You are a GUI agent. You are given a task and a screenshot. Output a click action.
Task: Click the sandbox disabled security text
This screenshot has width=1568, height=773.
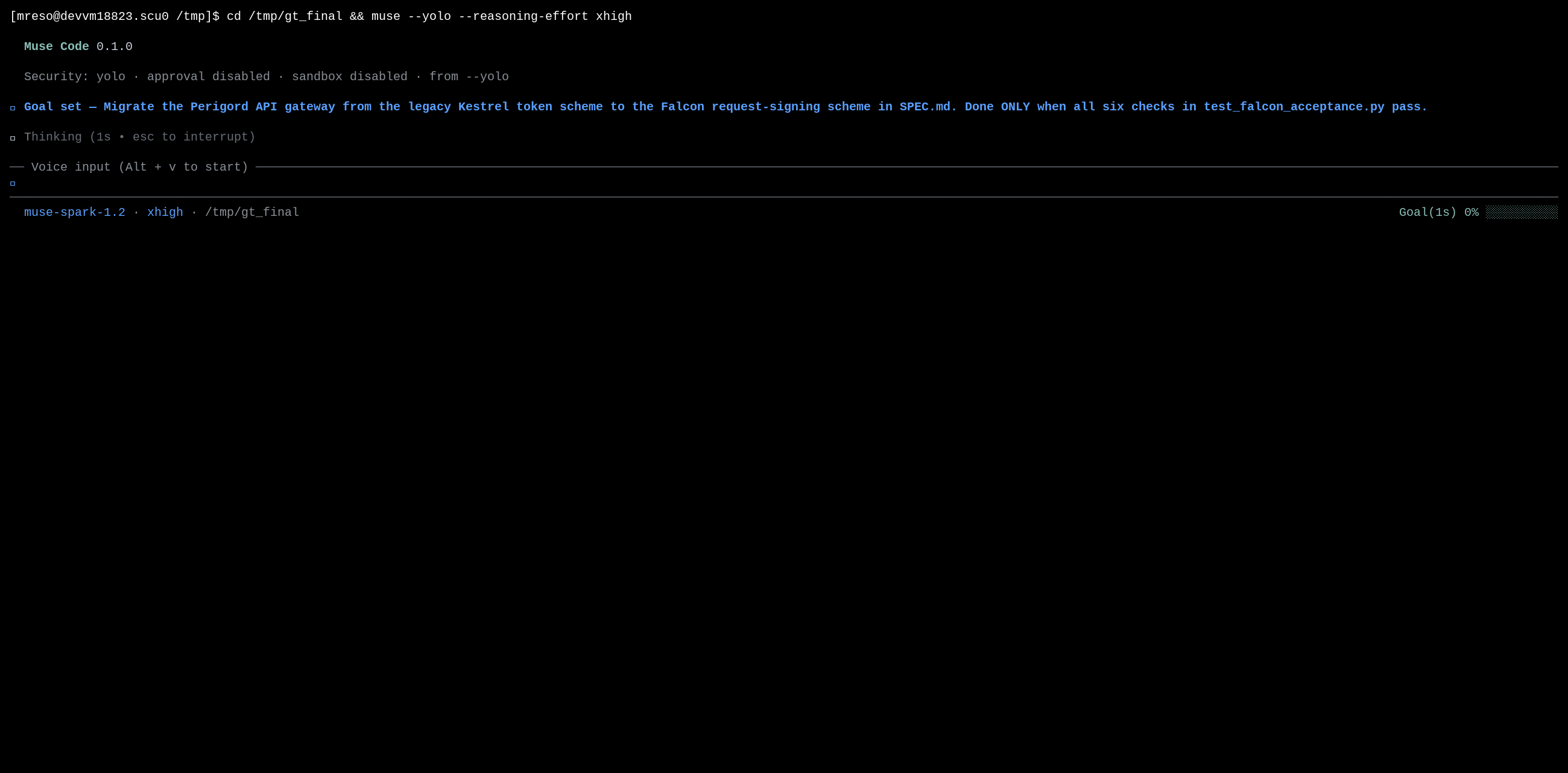(349, 77)
